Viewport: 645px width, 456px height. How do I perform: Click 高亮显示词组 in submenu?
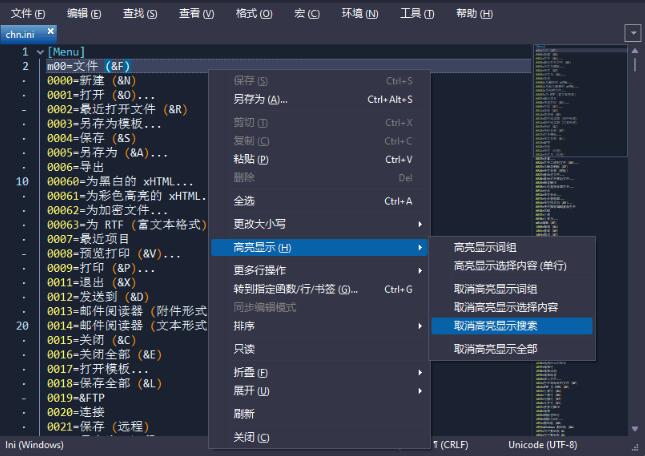pos(485,248)
